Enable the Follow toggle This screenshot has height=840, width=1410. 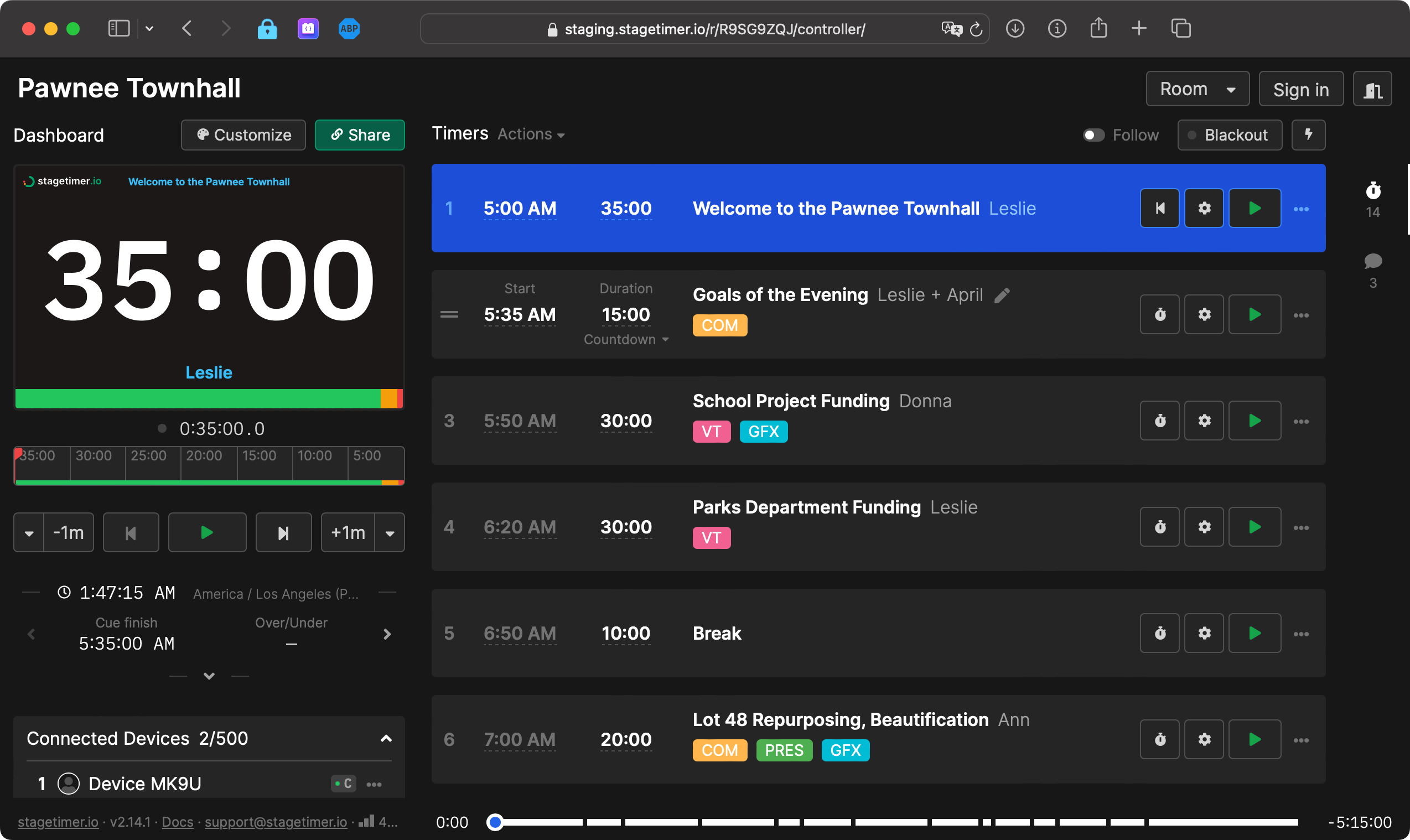coord(1093,134)
